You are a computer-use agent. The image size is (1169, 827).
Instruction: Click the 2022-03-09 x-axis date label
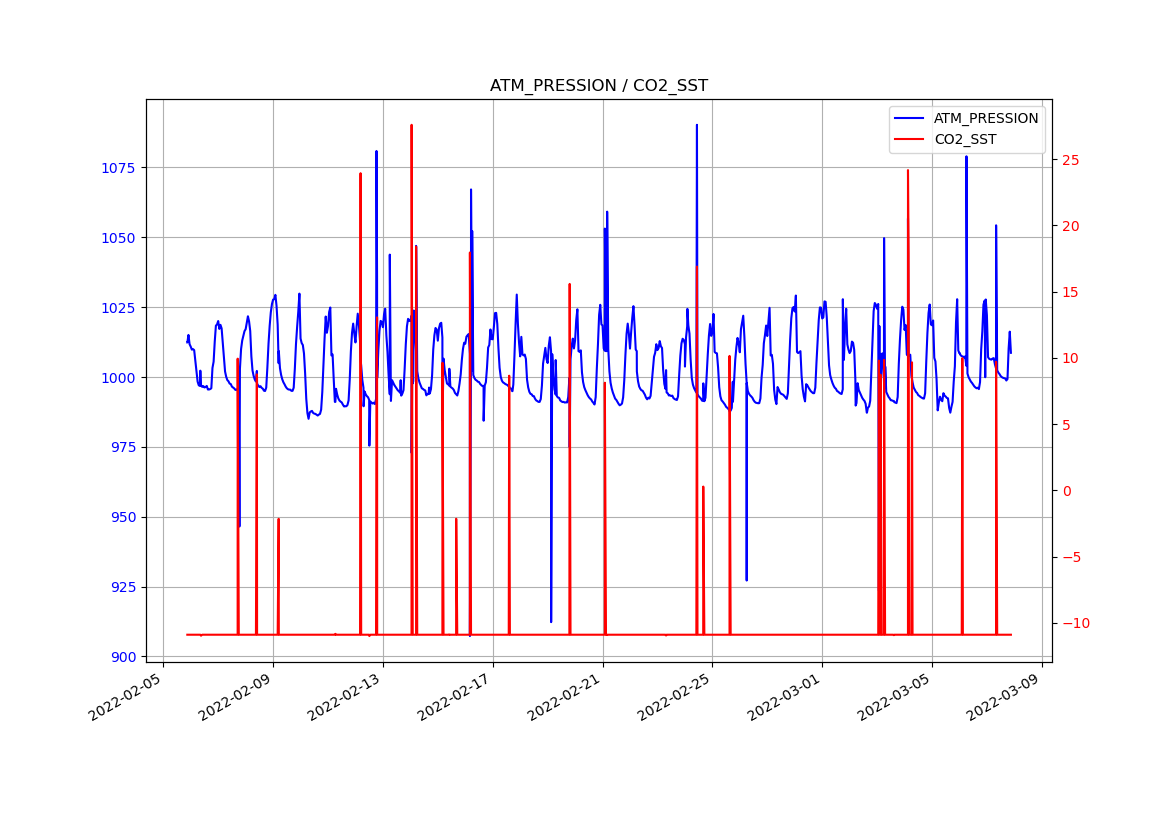1005,696
